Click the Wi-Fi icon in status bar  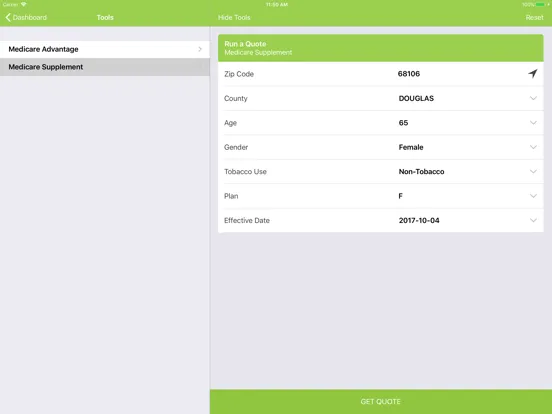coord(24,4)
